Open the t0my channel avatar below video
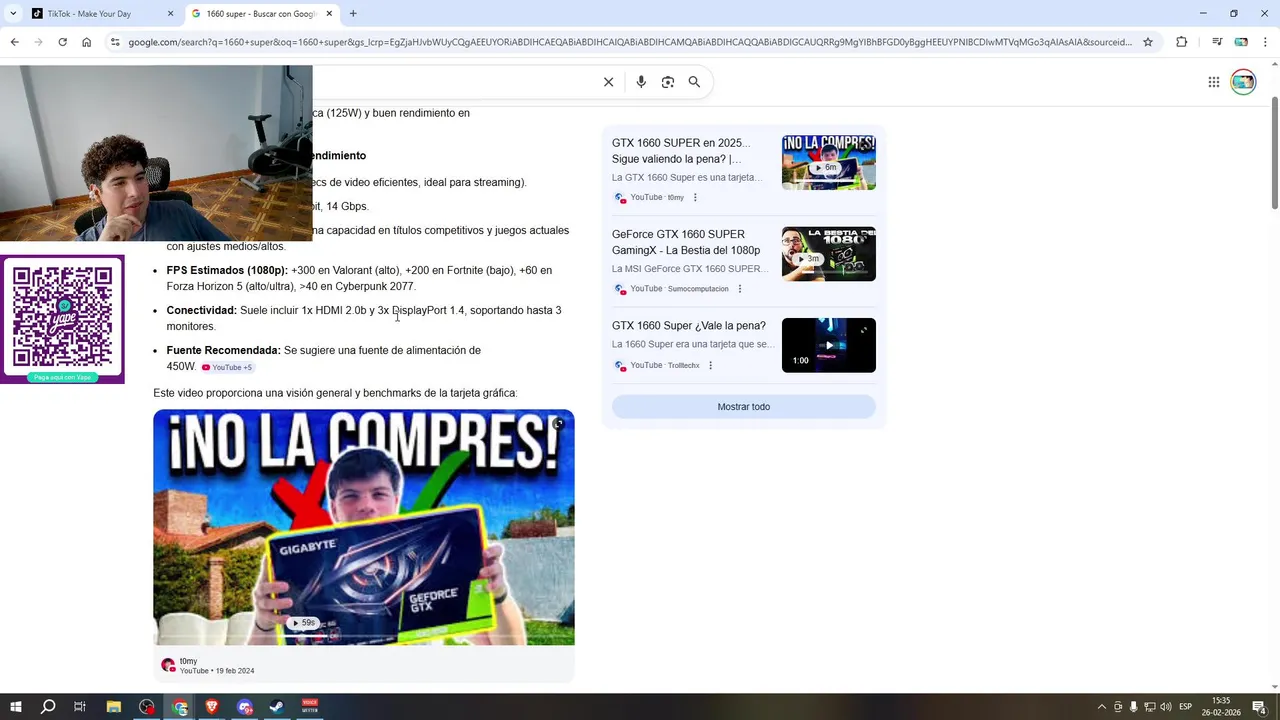 coord(168,665)
